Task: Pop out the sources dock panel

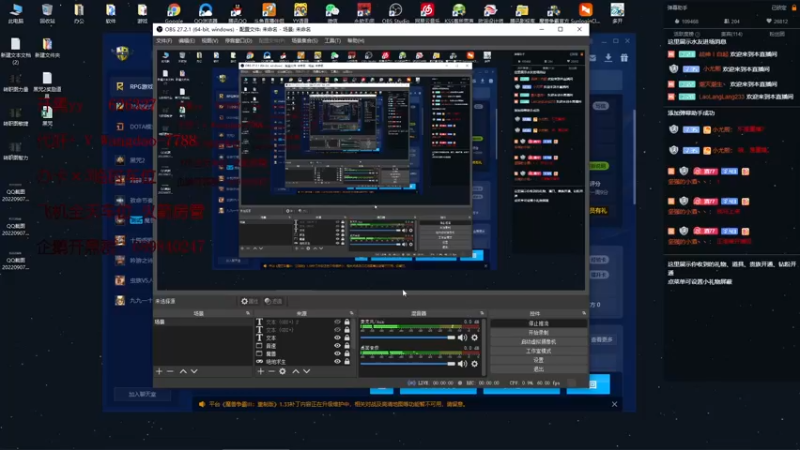Action: [352, 313]
